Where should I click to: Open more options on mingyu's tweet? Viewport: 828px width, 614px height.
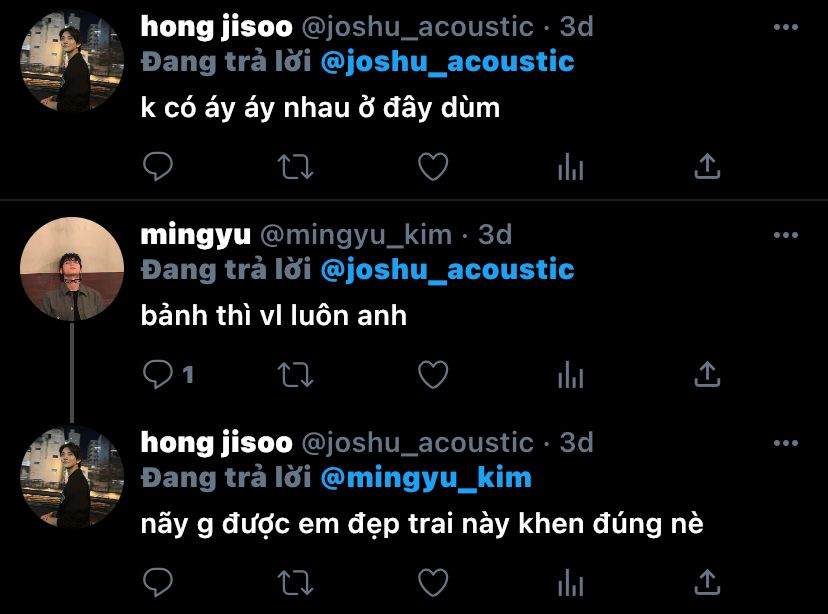786,235
